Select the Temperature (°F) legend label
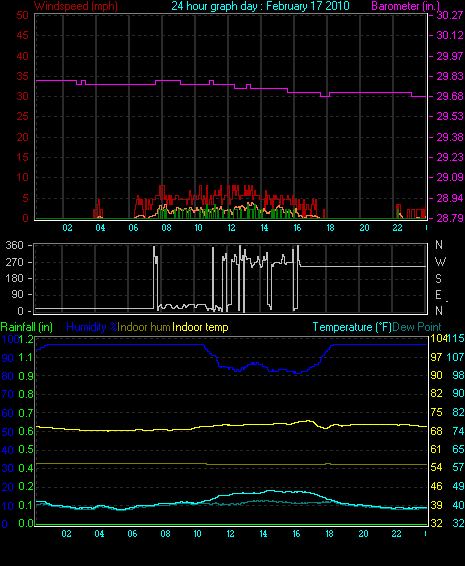 tap(352, 327)
